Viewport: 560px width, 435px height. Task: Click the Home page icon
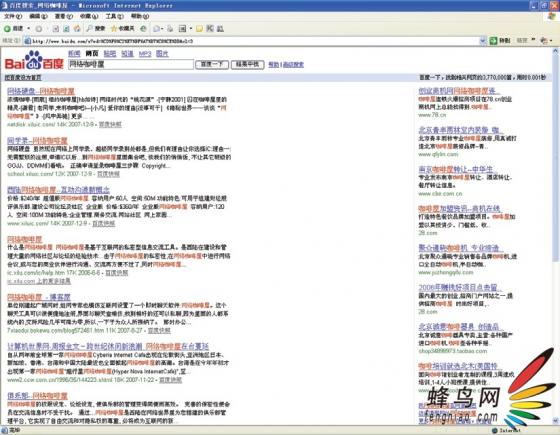coord(77,29)
